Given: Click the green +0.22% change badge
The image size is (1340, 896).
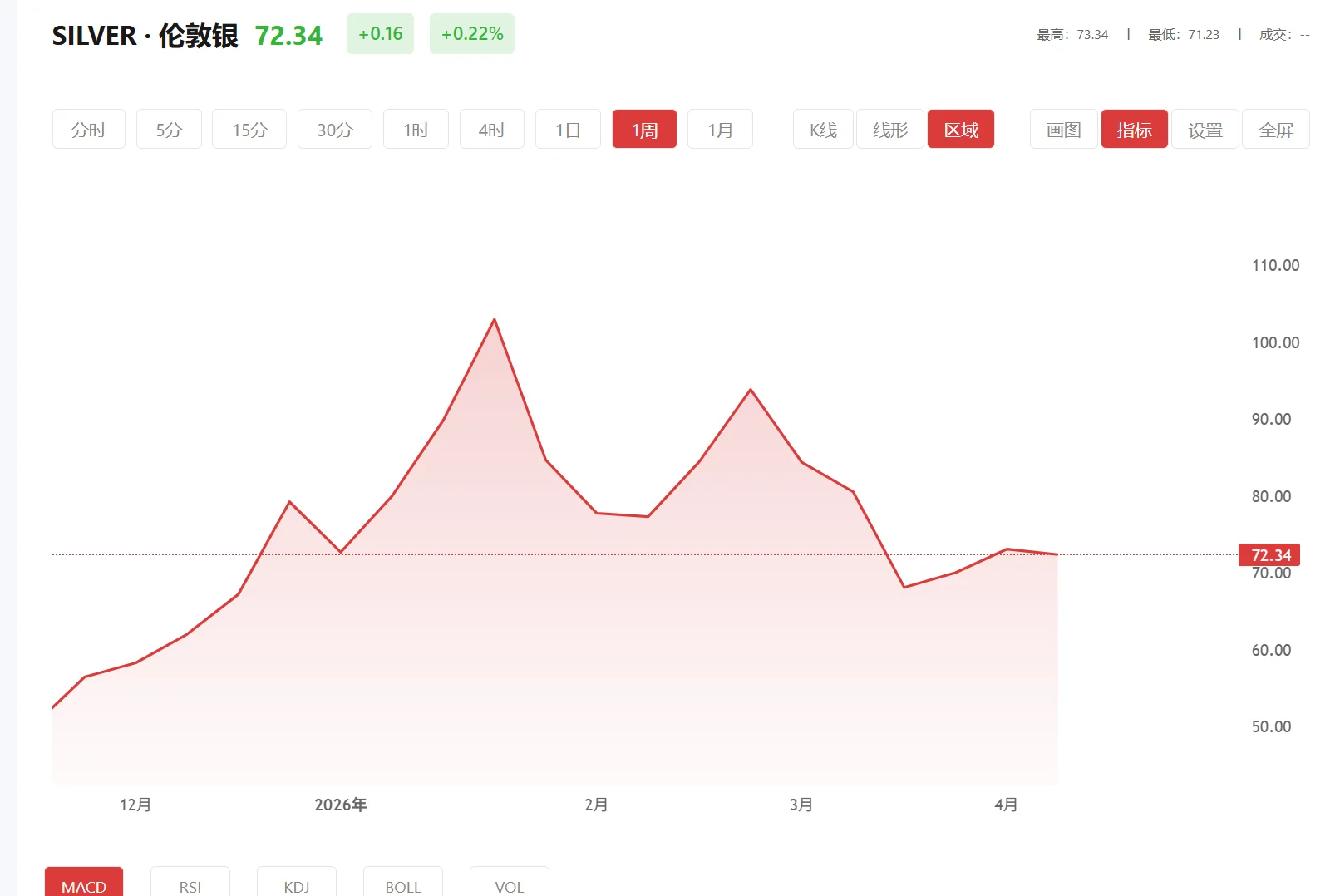Looking at the screenshot, I should pos(471,34).
